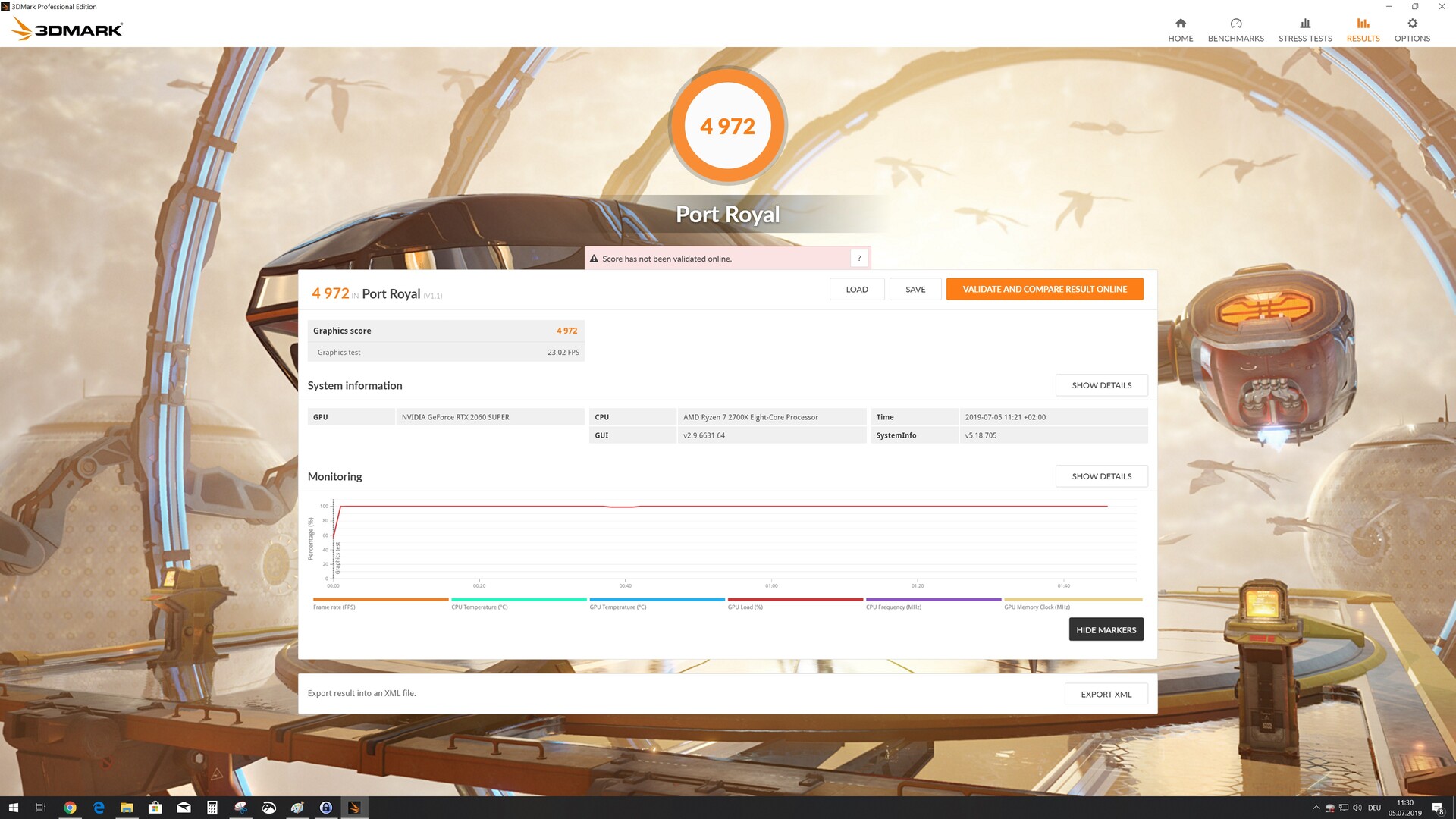Click the 3DMark logo
This screenshot has height=819, width=1456.
(x=67, y=29)
